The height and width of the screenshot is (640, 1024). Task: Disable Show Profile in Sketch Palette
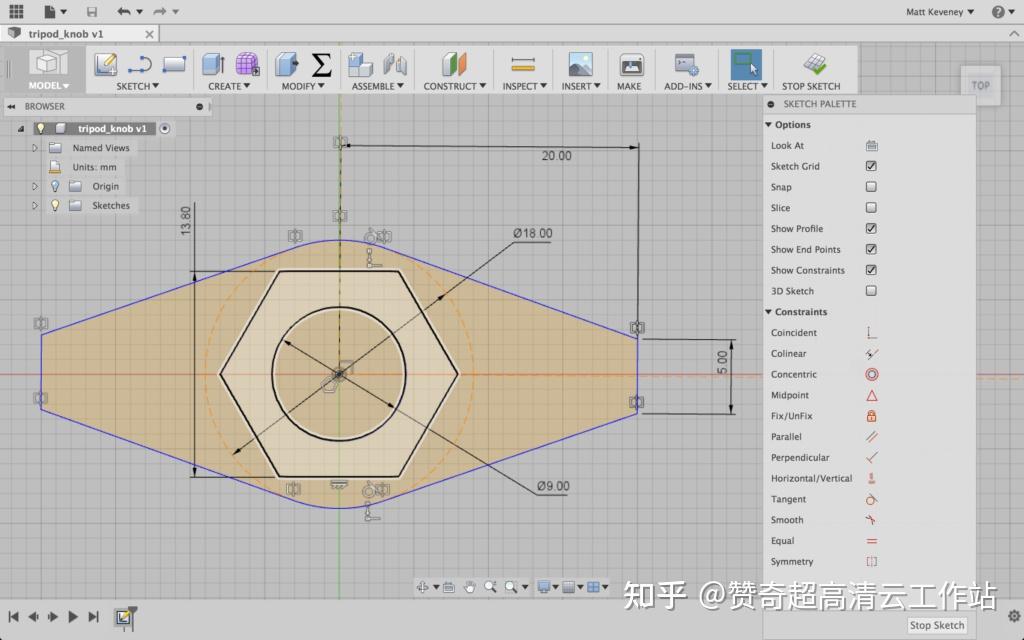(x=871, y=228)
